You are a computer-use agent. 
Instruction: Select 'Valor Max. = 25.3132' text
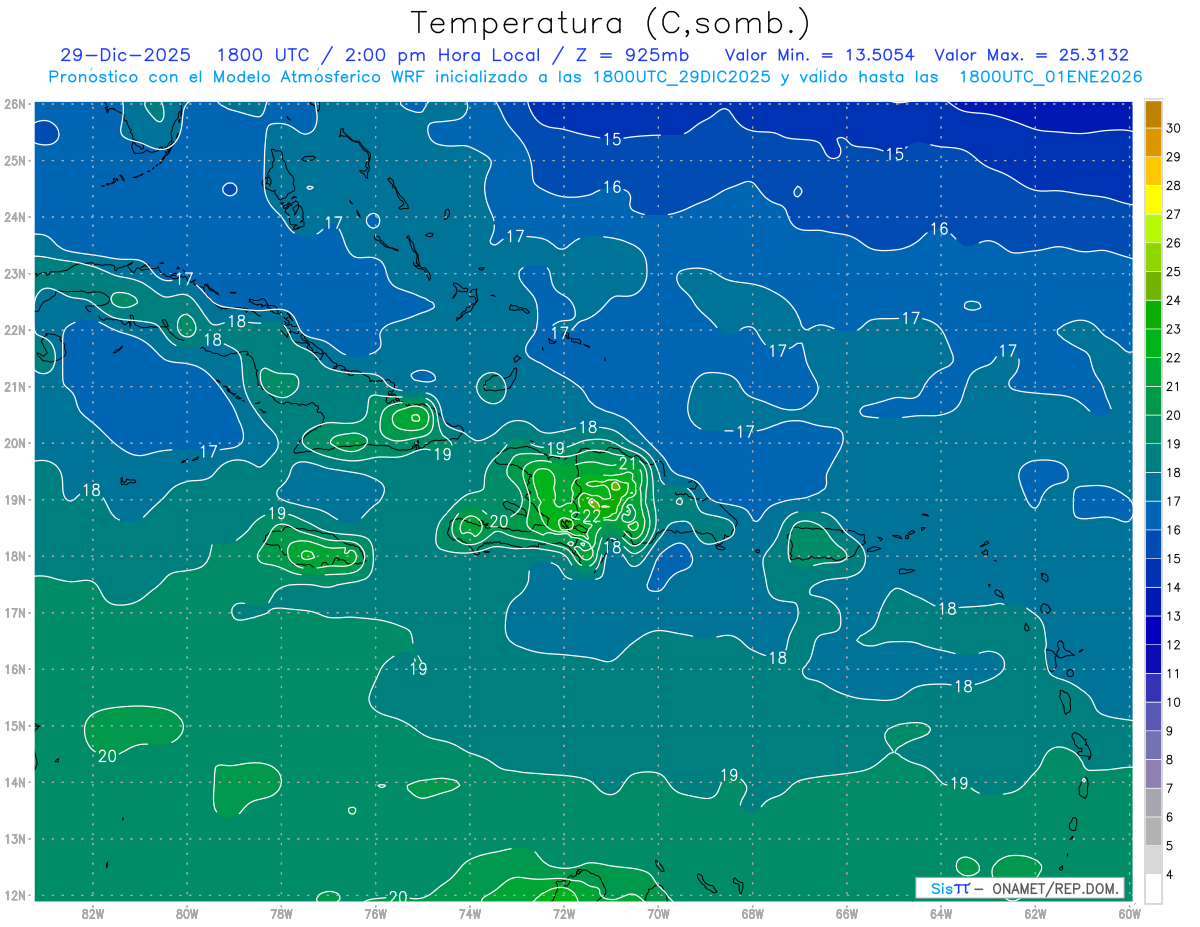pos(1031,55)
